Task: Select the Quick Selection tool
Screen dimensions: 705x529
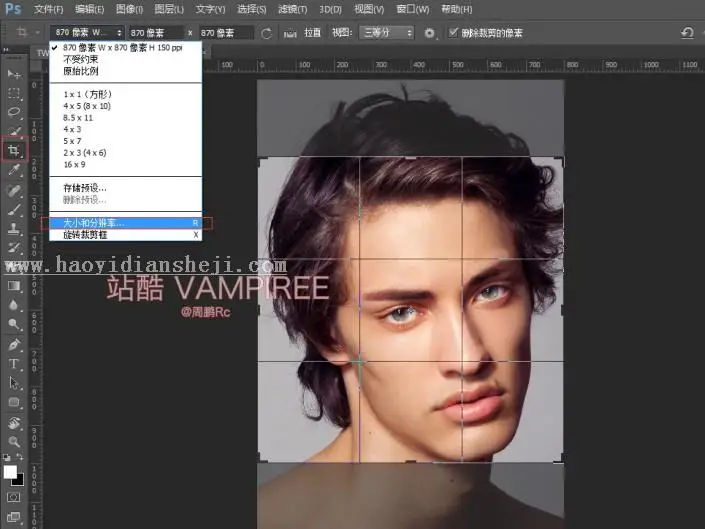Action: [x=14, y=131]
